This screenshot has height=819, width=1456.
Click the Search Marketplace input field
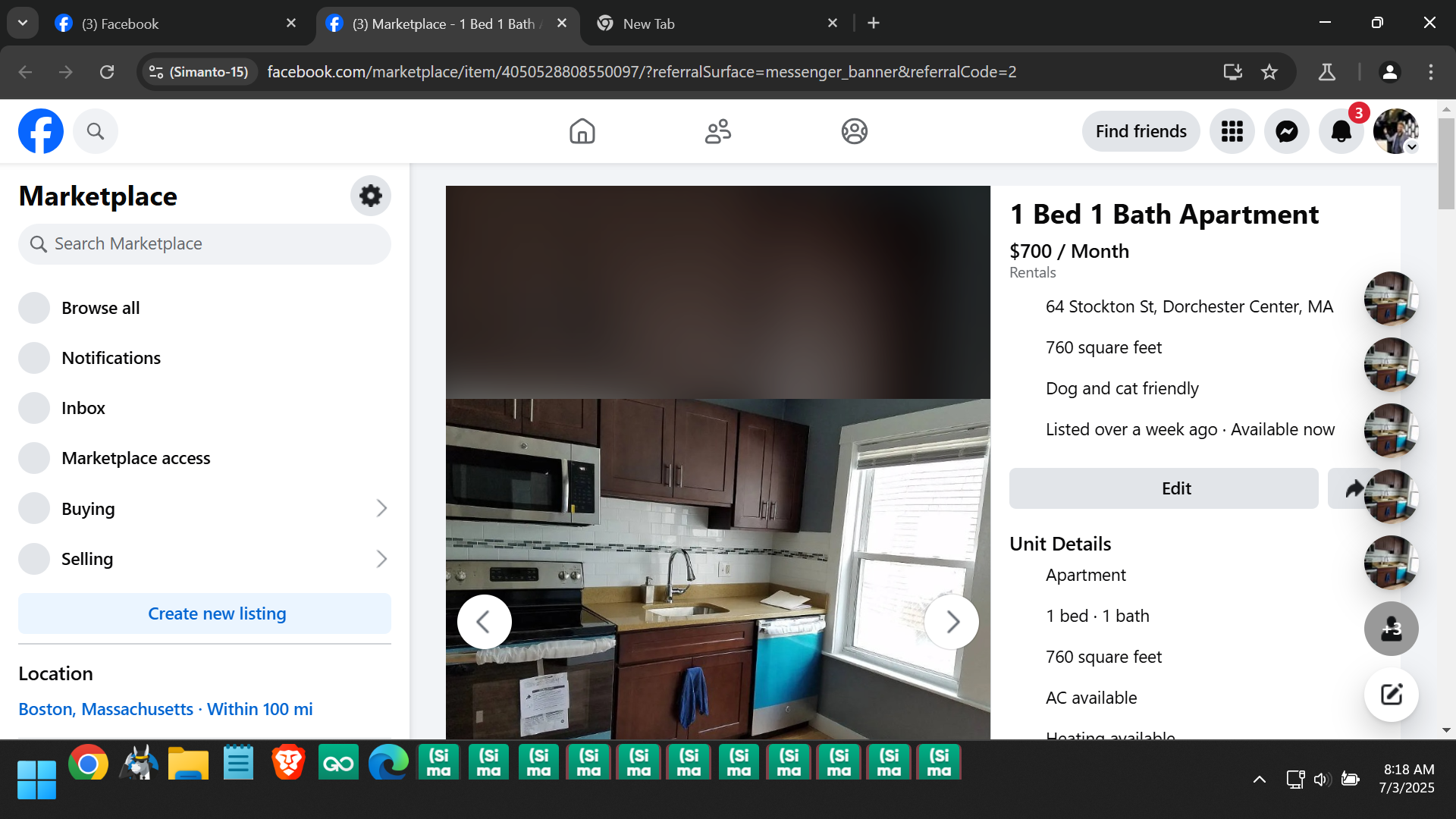[205, 244]
